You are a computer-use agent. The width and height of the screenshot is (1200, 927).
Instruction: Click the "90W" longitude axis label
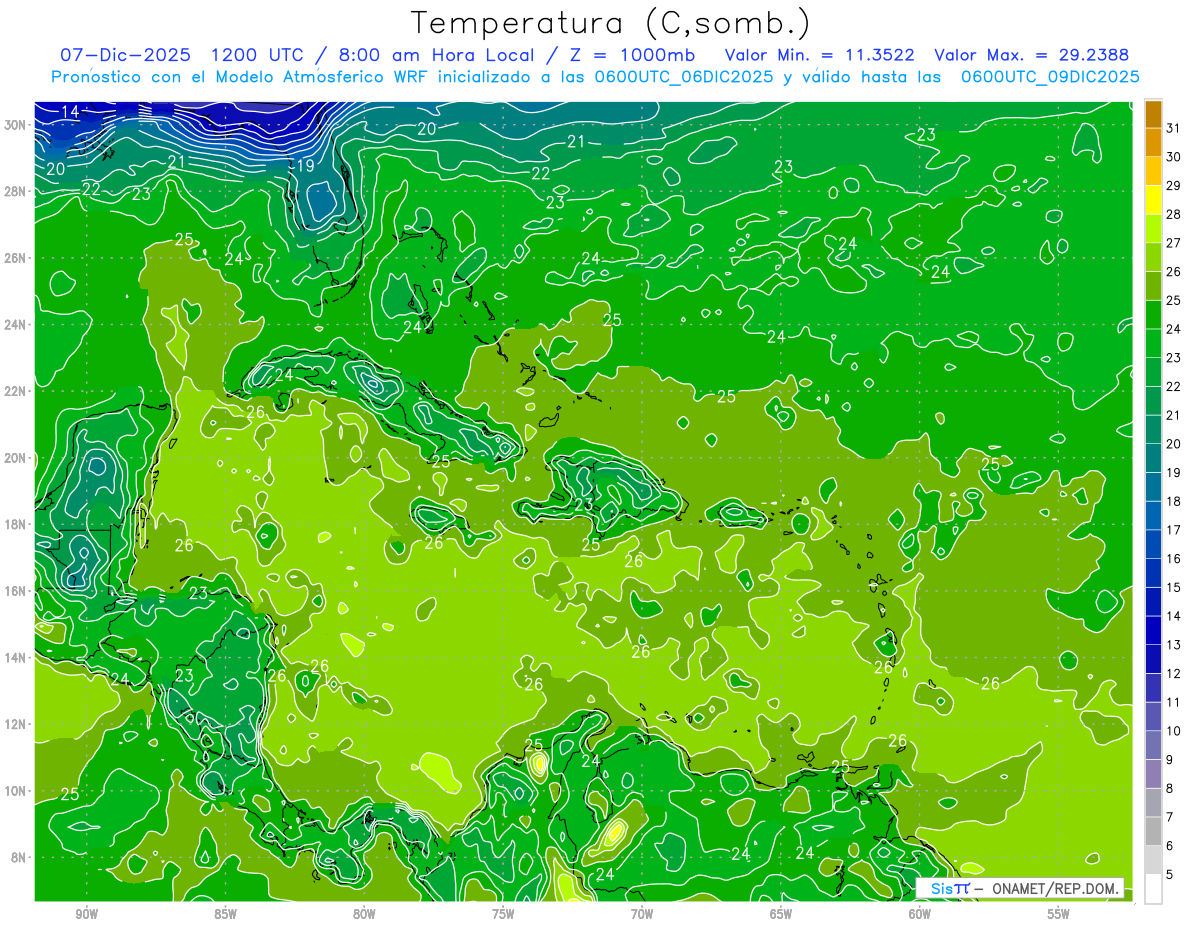(x=86, y=914)
